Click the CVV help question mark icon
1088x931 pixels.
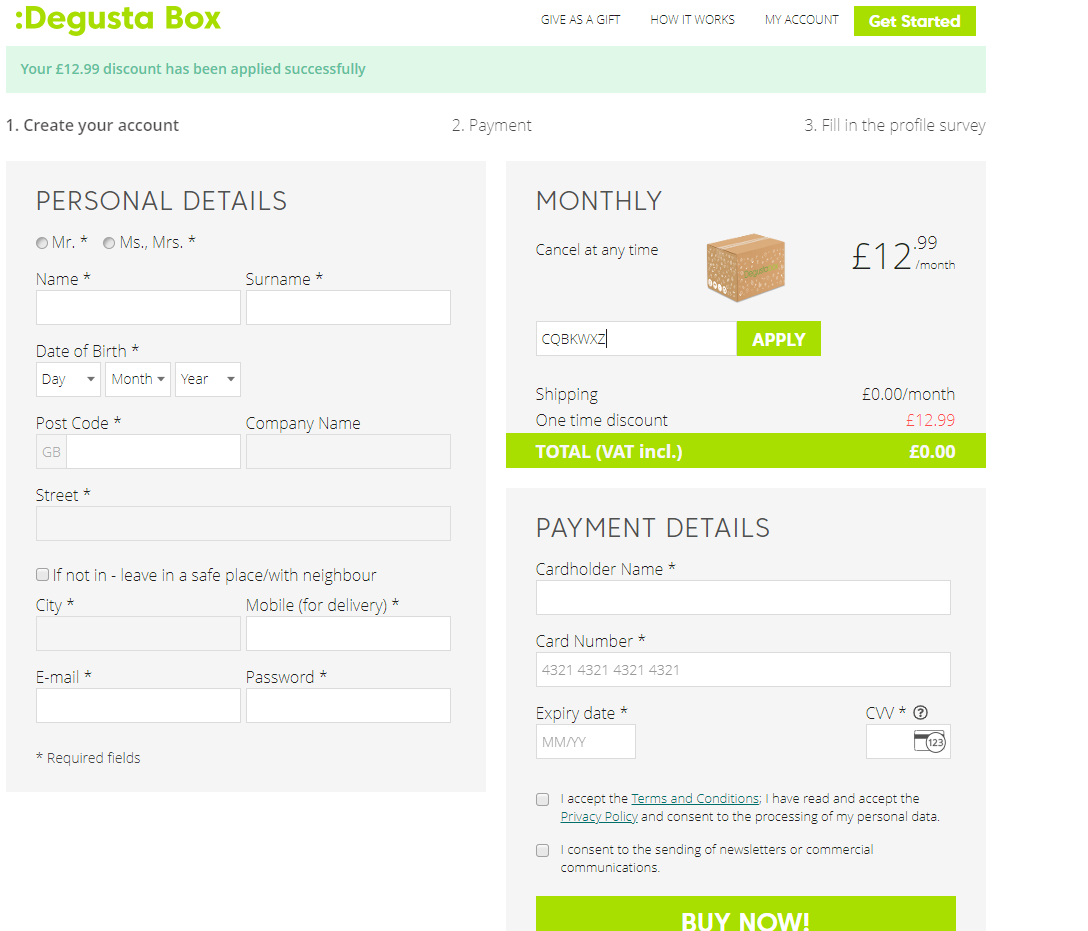tap(921, 713)
